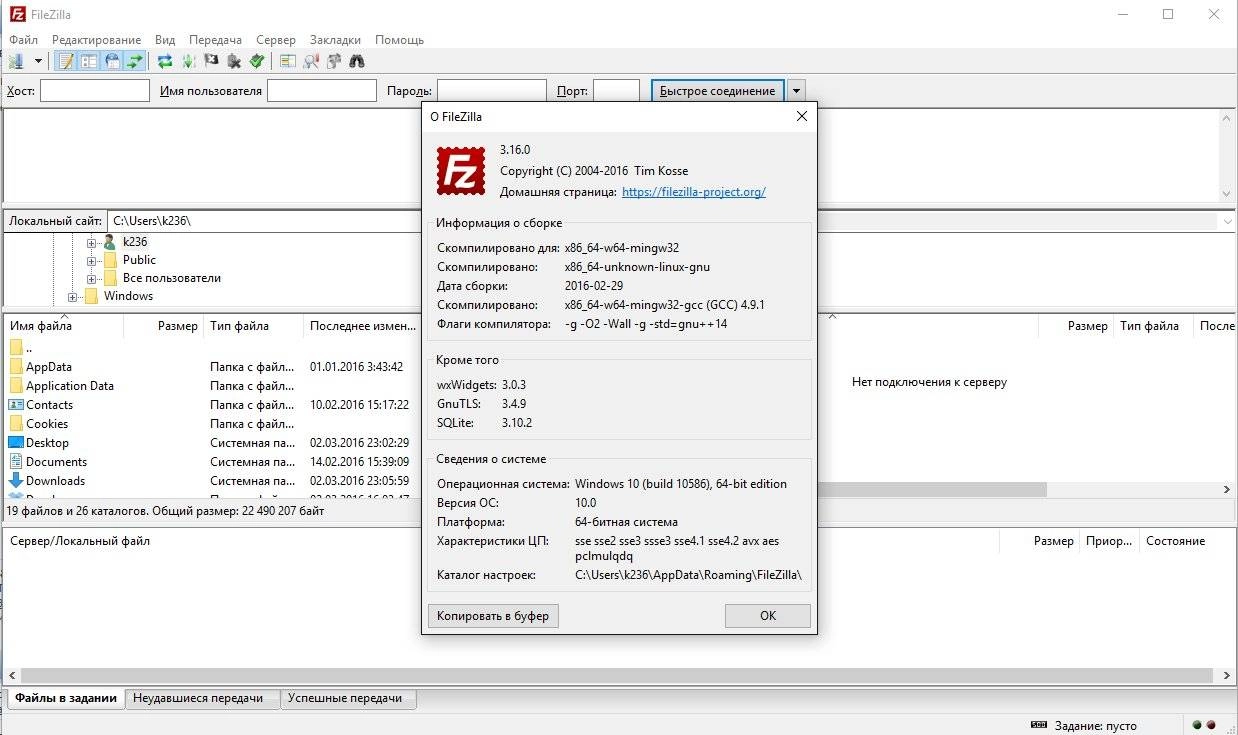Open the Закладки menu
The image size is (1238, 735).
[335, 40]
